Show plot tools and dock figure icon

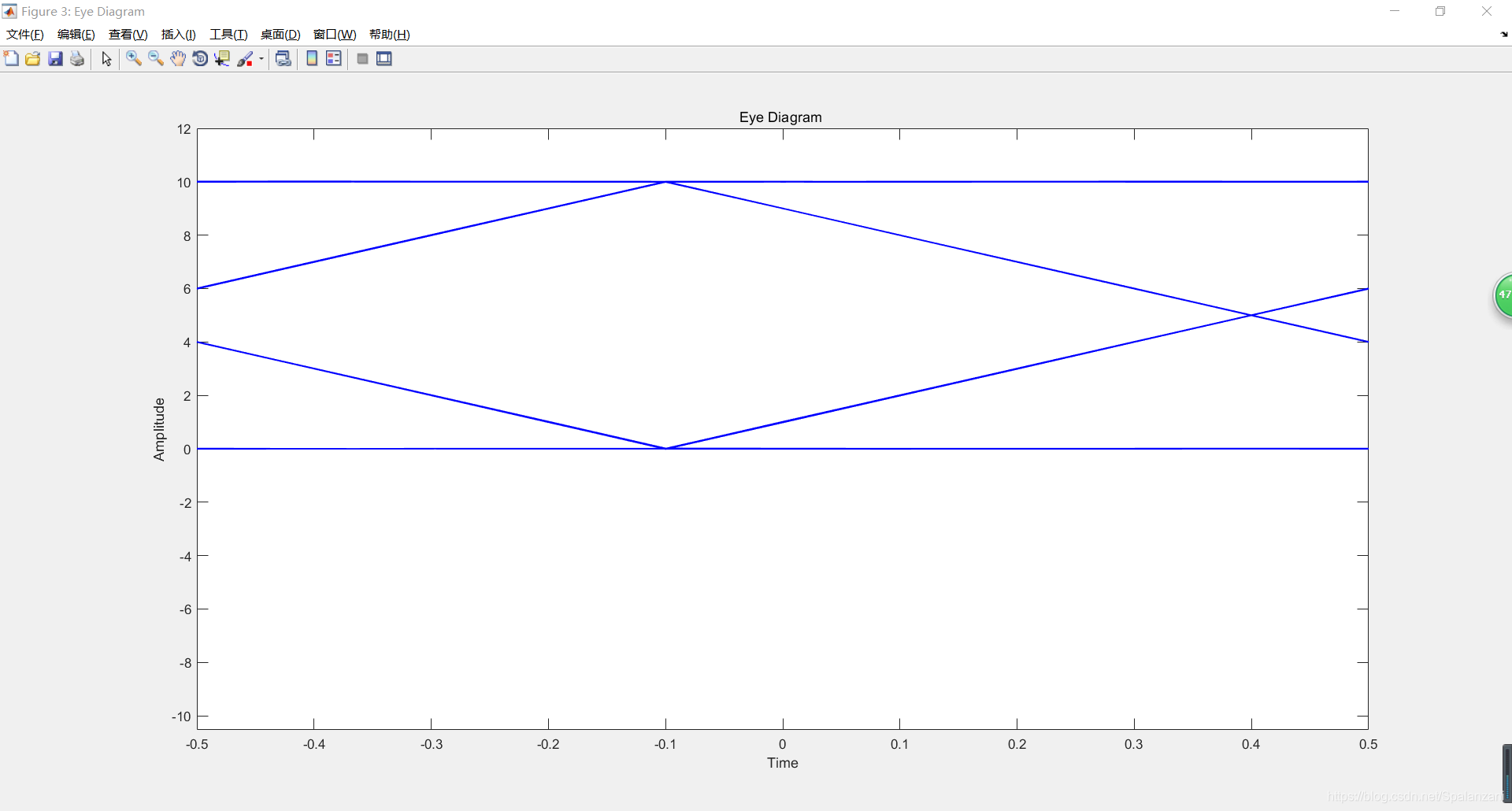point(384,59)
